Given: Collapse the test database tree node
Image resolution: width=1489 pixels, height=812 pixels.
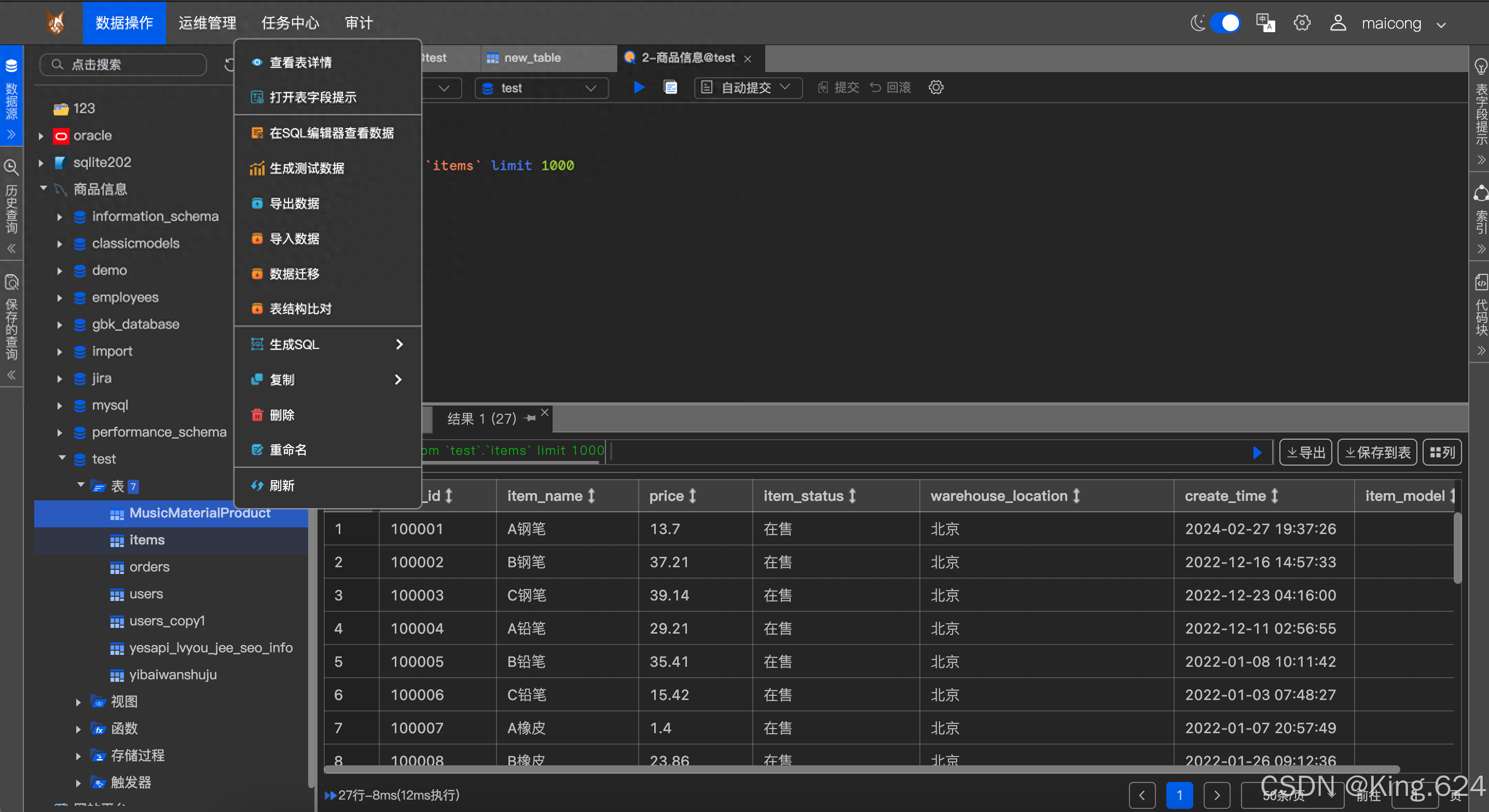Looking at the screenshot, I should point(62,458).
